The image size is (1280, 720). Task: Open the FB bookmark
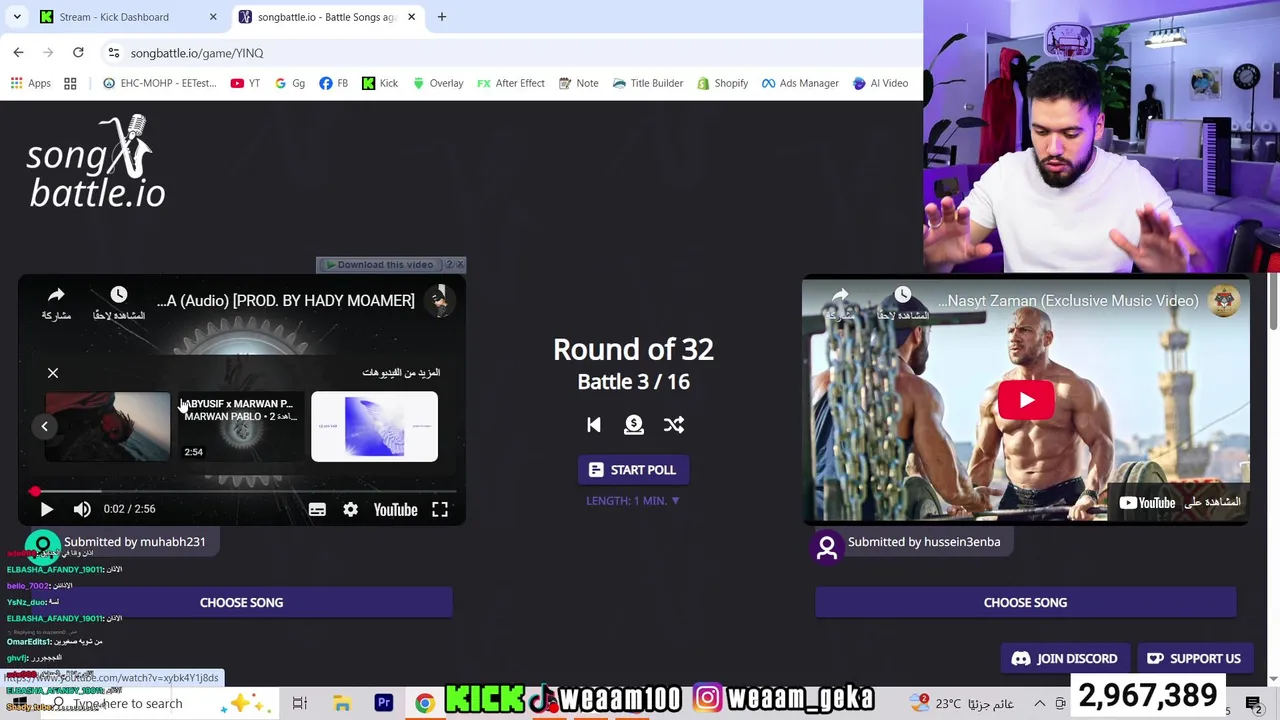333,83
